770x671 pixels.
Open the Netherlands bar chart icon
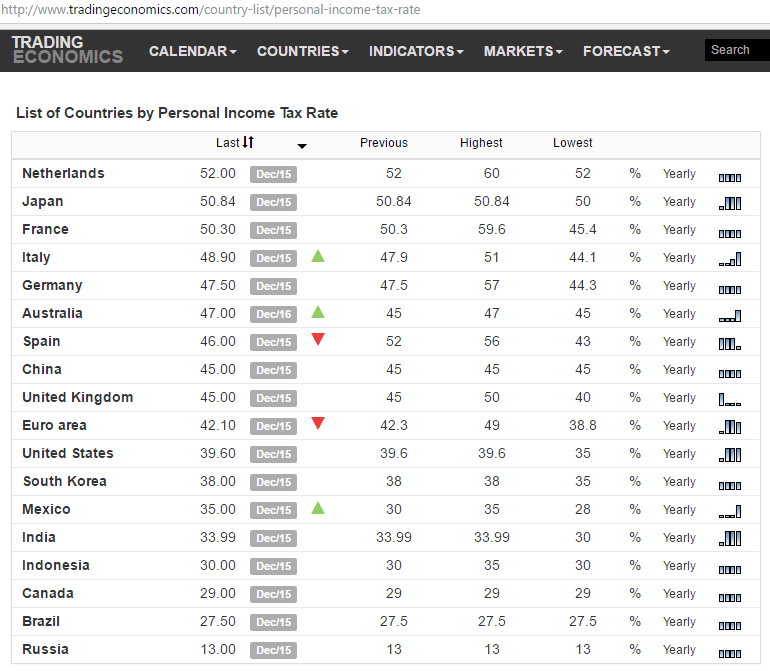coord(729,175)
